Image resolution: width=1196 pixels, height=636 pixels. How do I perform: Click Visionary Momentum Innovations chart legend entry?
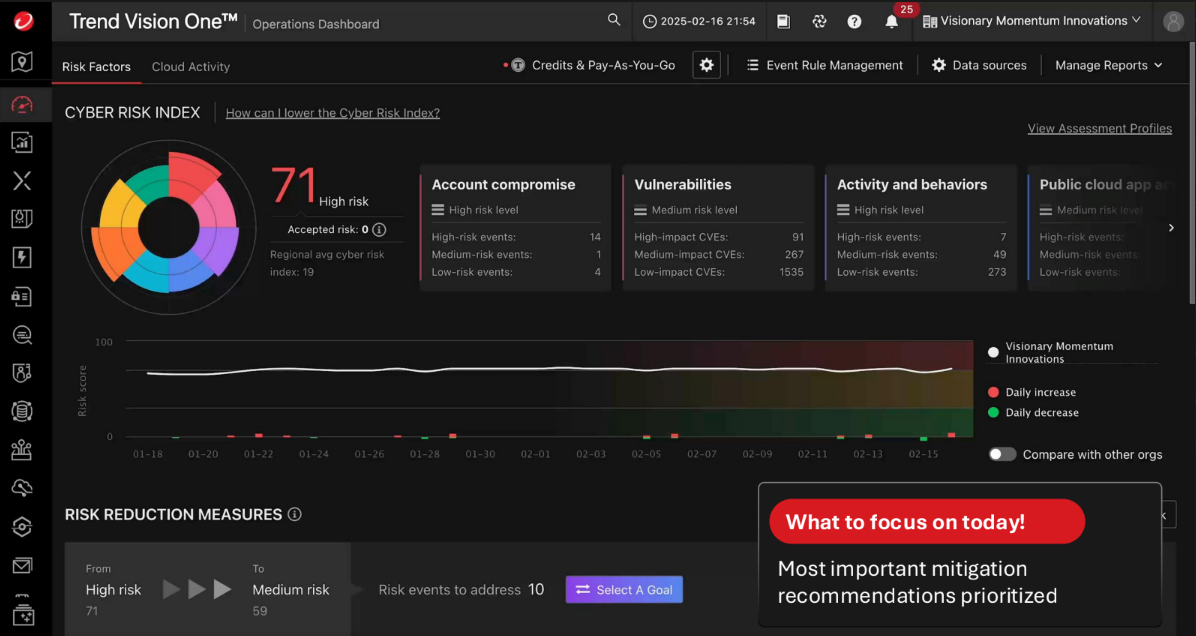[x=1050, y=352]
